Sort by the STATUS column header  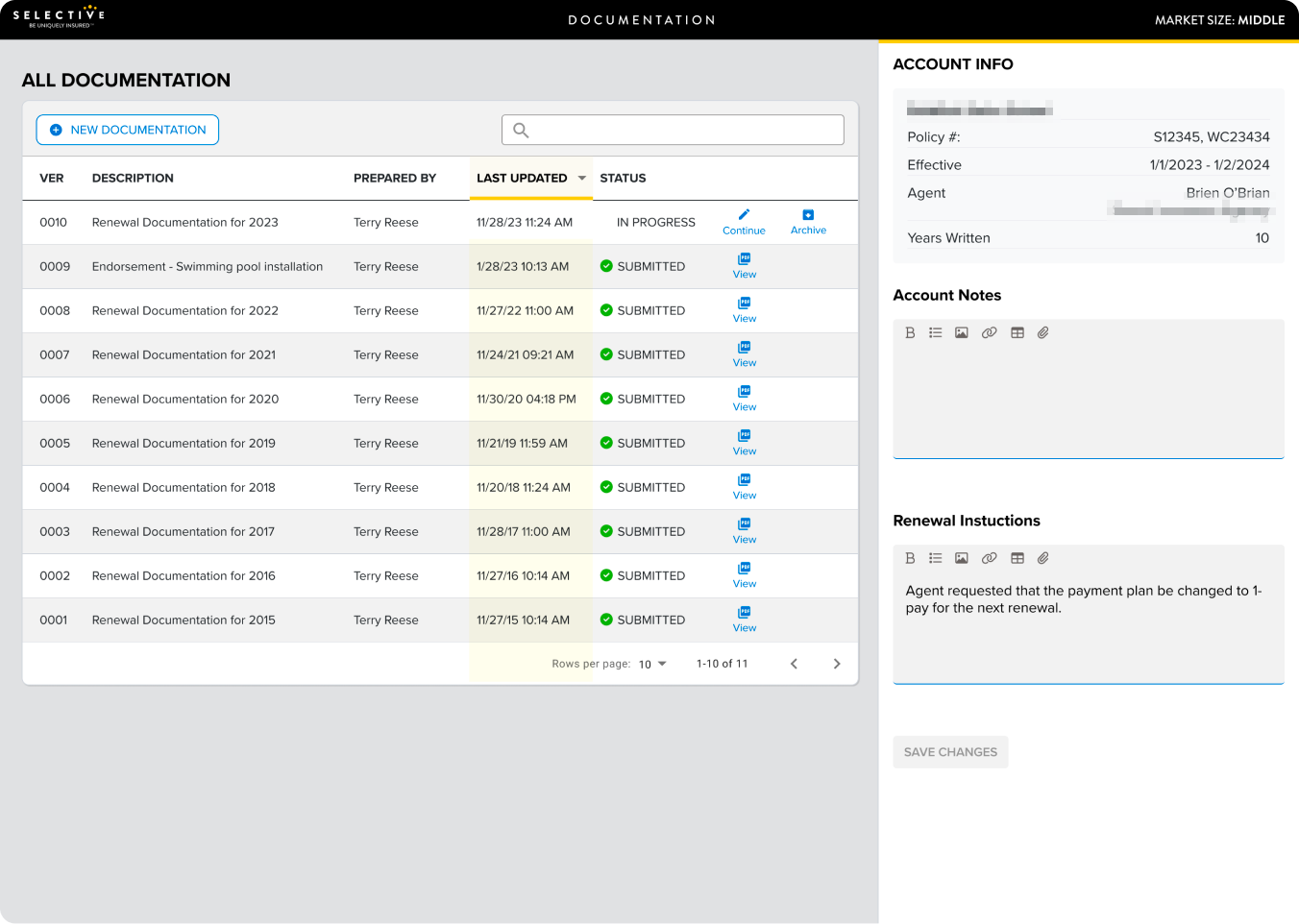tap(623, 178)
